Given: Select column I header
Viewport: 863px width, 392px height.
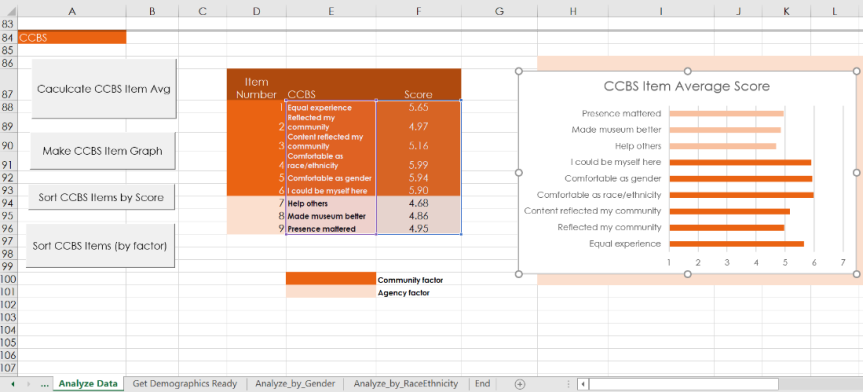Looking at the screenshot, I should coord(661,11).
